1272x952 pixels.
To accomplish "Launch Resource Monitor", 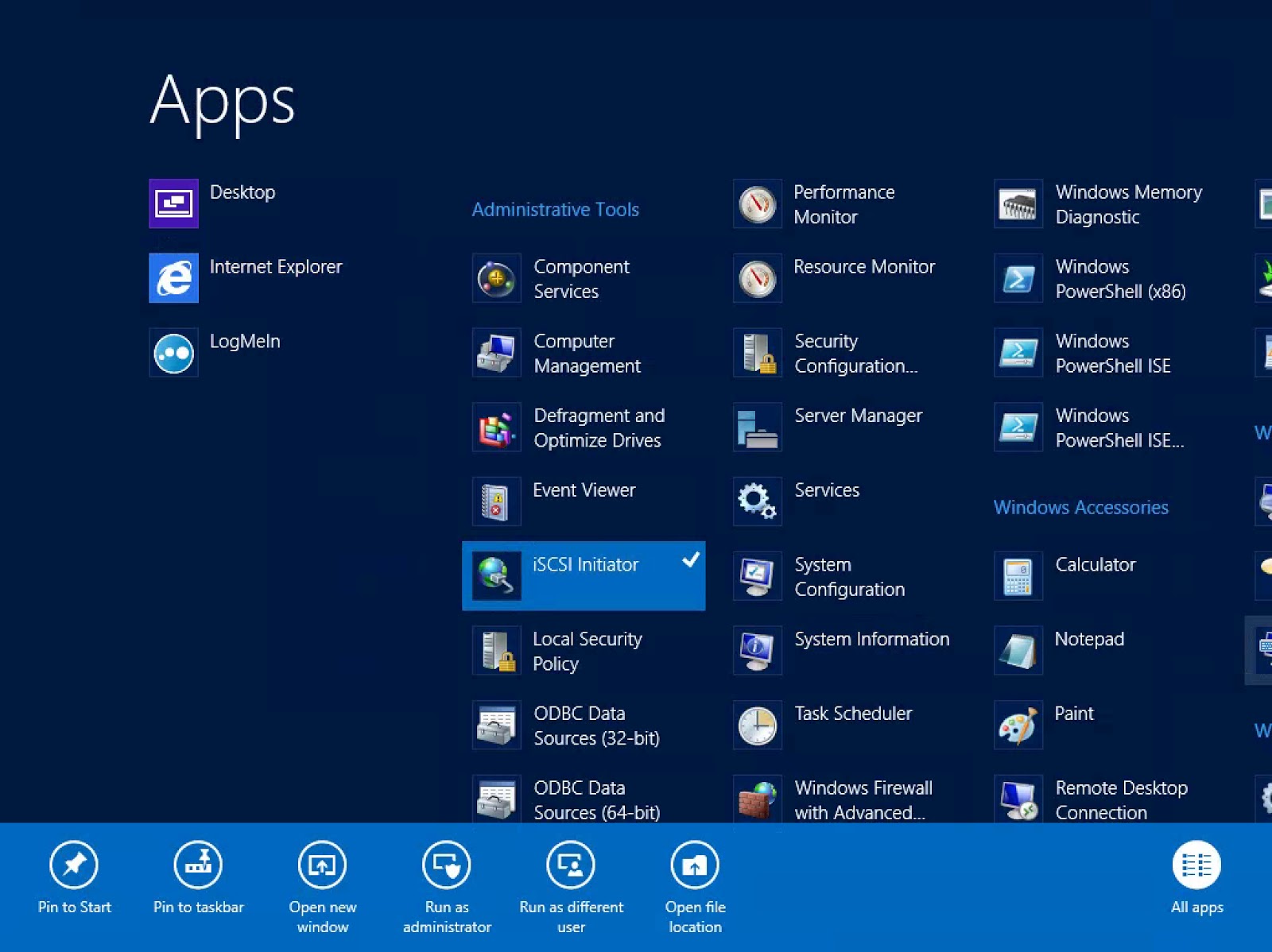I will (x=864, y=267).
